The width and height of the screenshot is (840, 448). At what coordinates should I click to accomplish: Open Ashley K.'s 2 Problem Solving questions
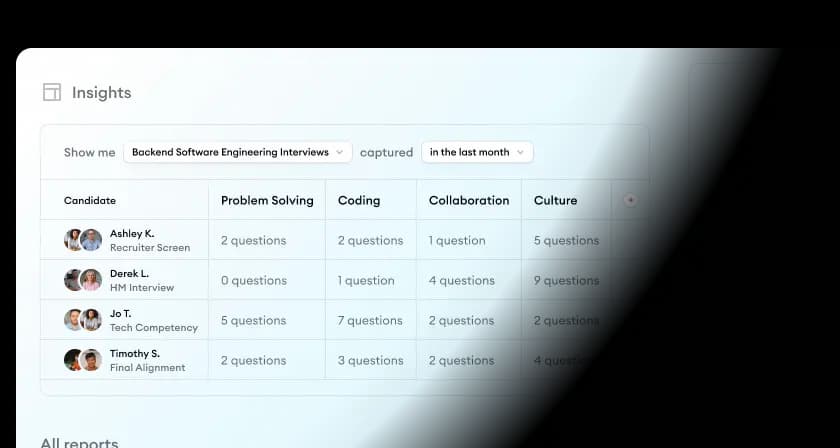[253, 240]
